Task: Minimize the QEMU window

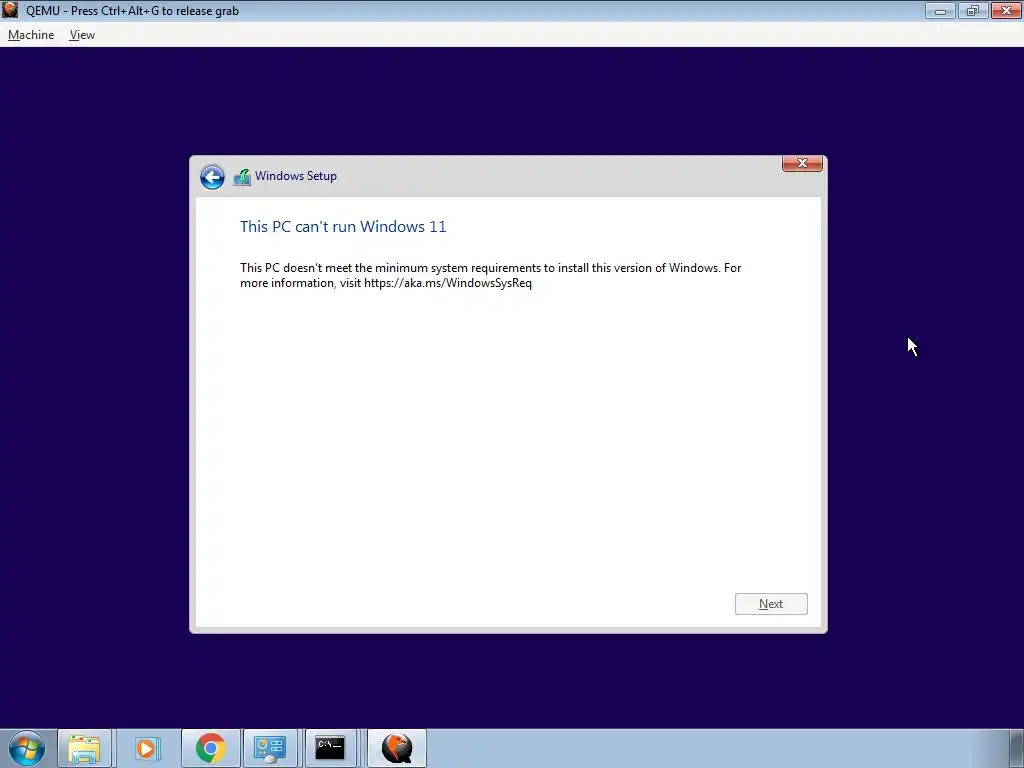Action: click(x=940, y=11)
